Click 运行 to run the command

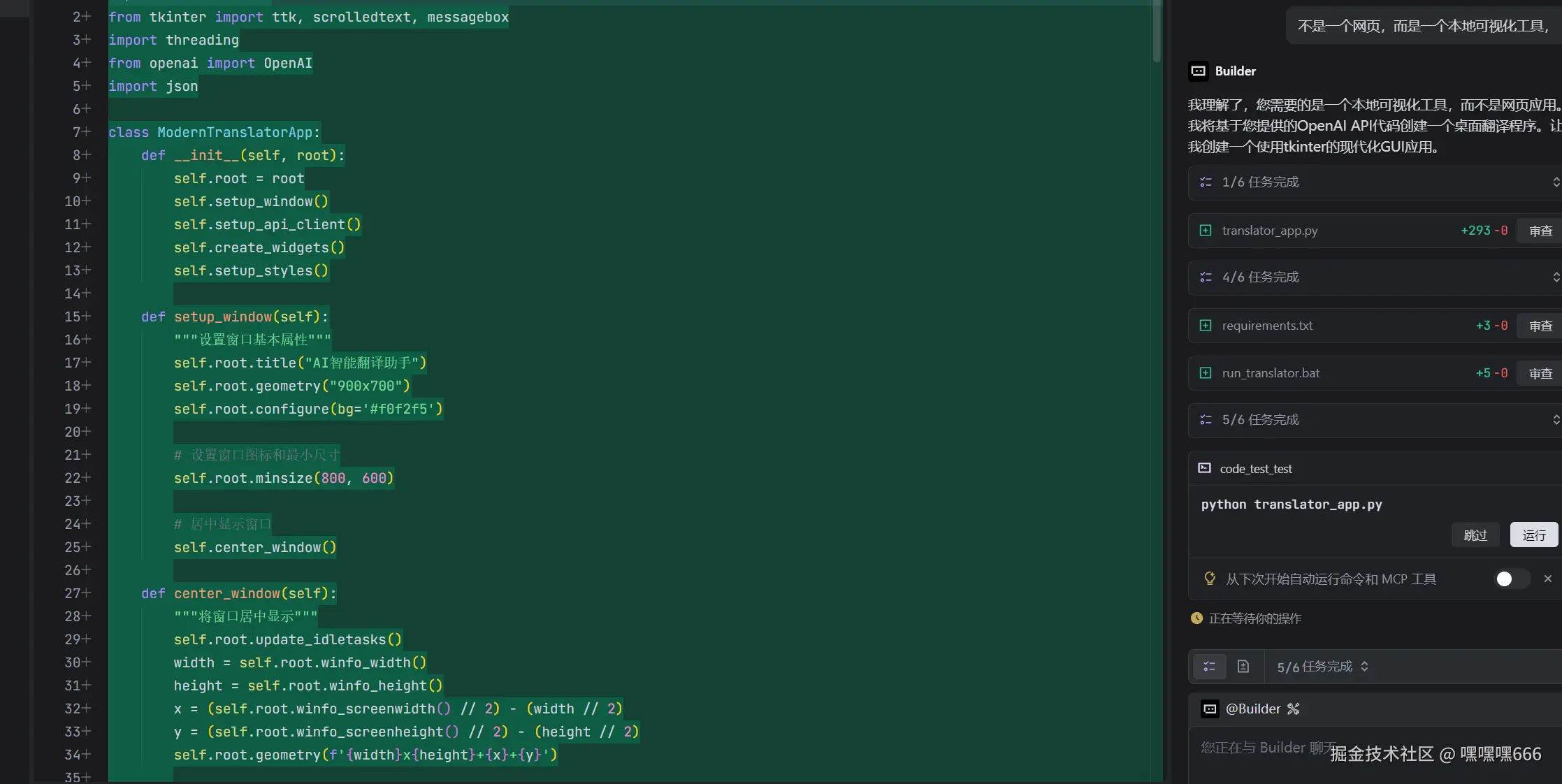1533,535
